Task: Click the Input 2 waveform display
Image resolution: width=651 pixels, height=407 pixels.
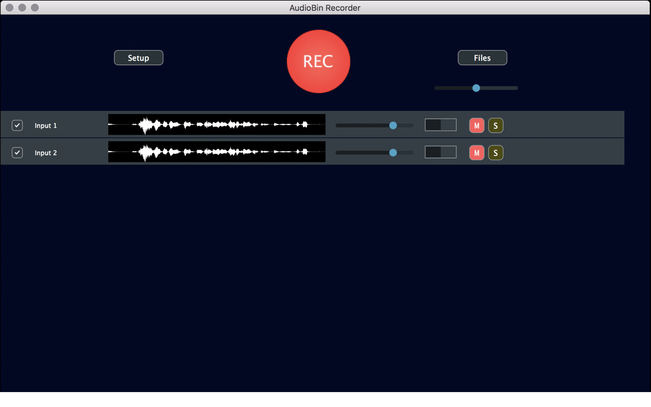Action: 217,152
